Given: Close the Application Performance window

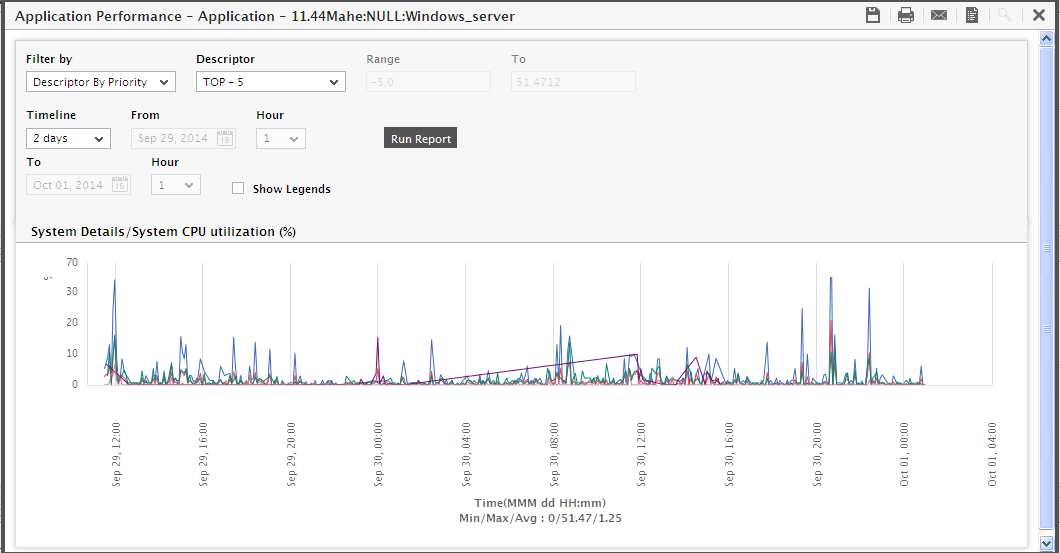Looking at the screenshot, I should point(1039,15).
